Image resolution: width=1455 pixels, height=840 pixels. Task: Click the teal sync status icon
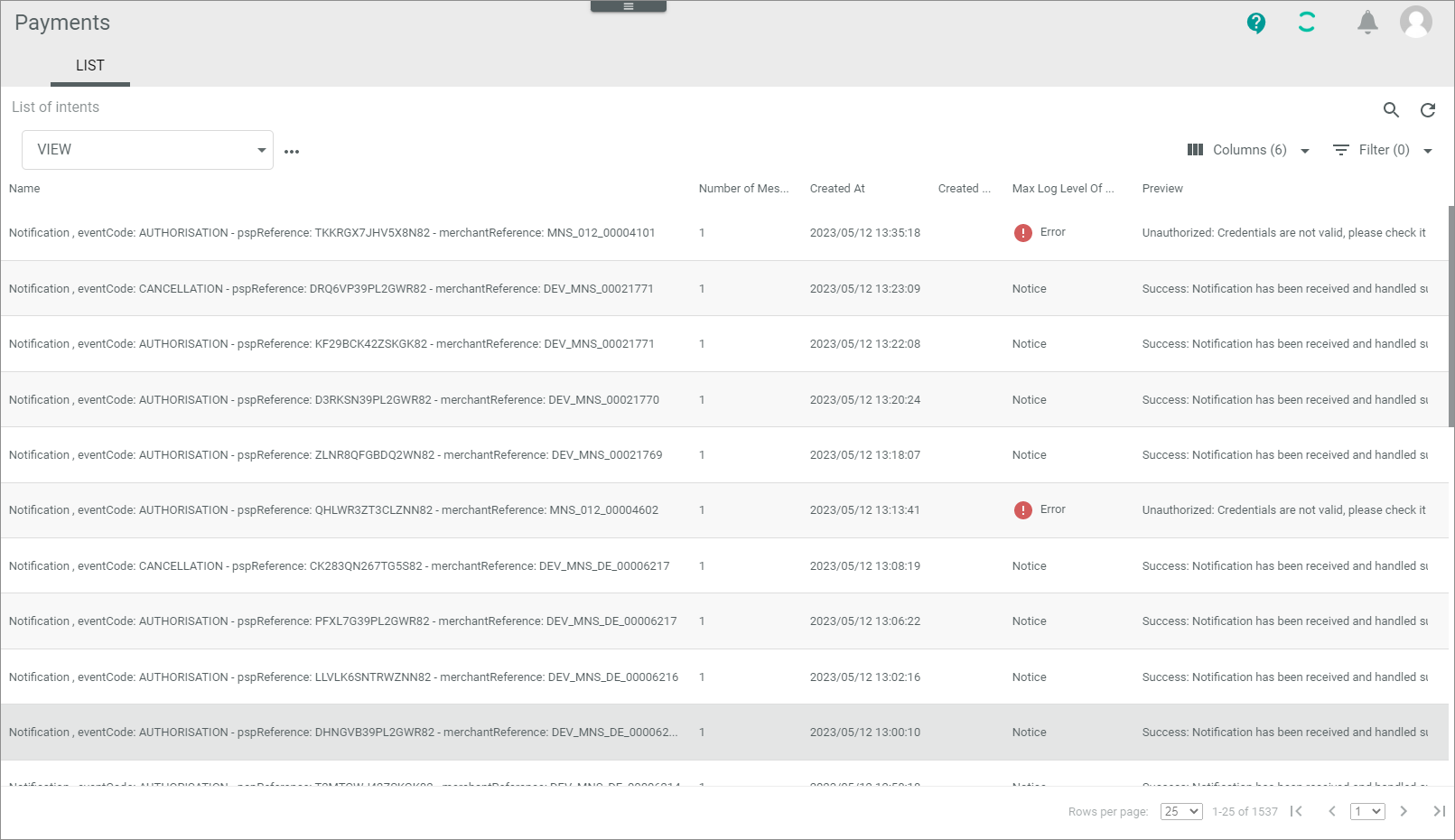(1306, 23)
